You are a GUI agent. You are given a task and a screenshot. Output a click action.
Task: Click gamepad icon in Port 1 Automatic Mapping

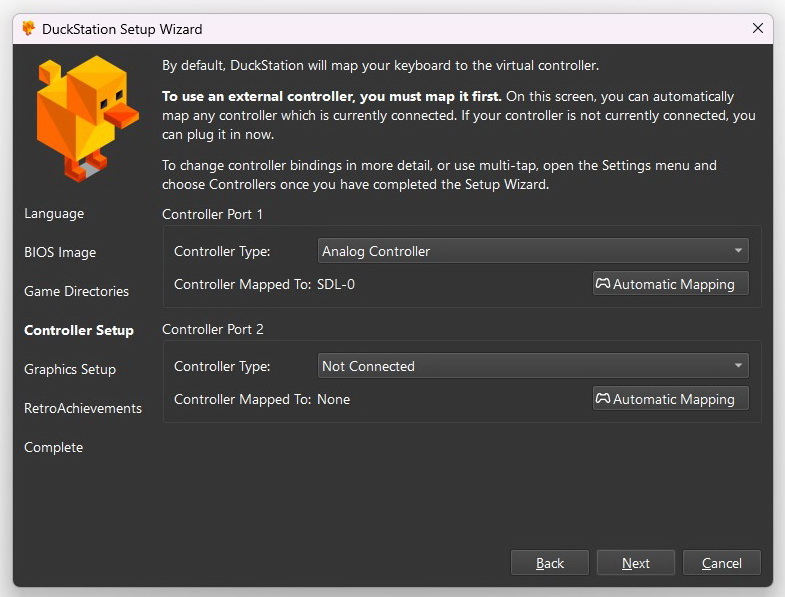pos(603,283)
